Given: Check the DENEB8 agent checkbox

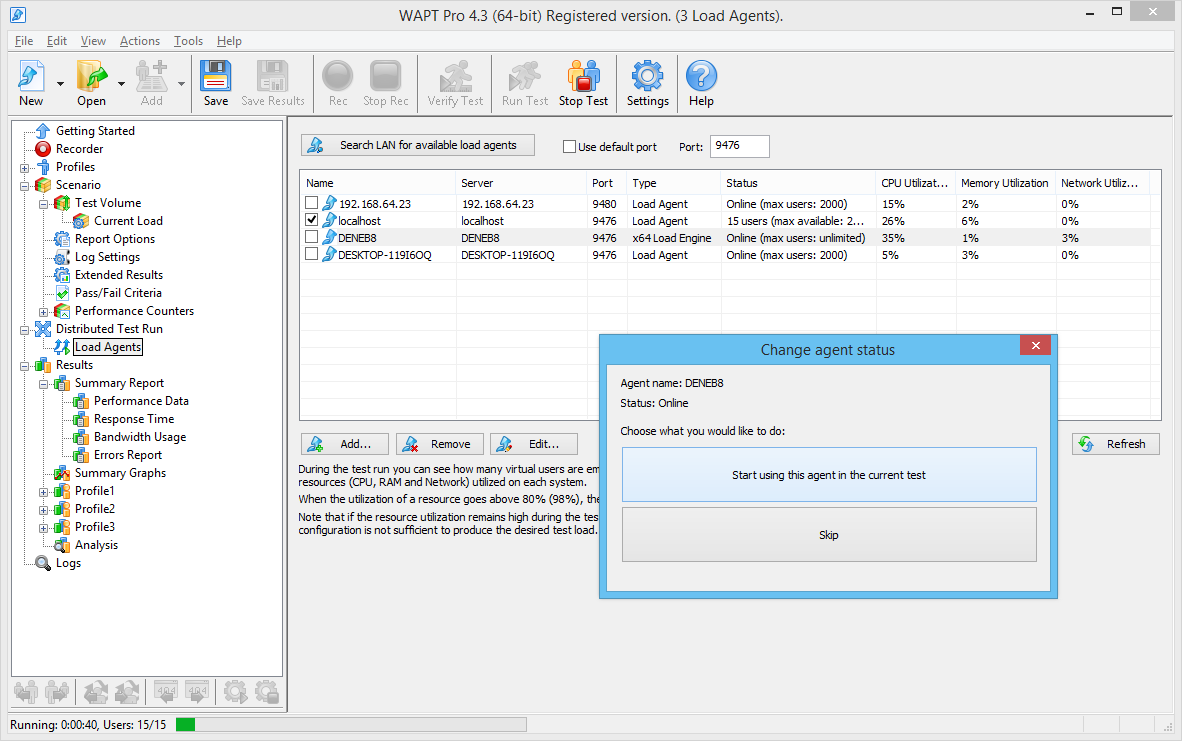Looking at the screenshot, I should [311, 237].
